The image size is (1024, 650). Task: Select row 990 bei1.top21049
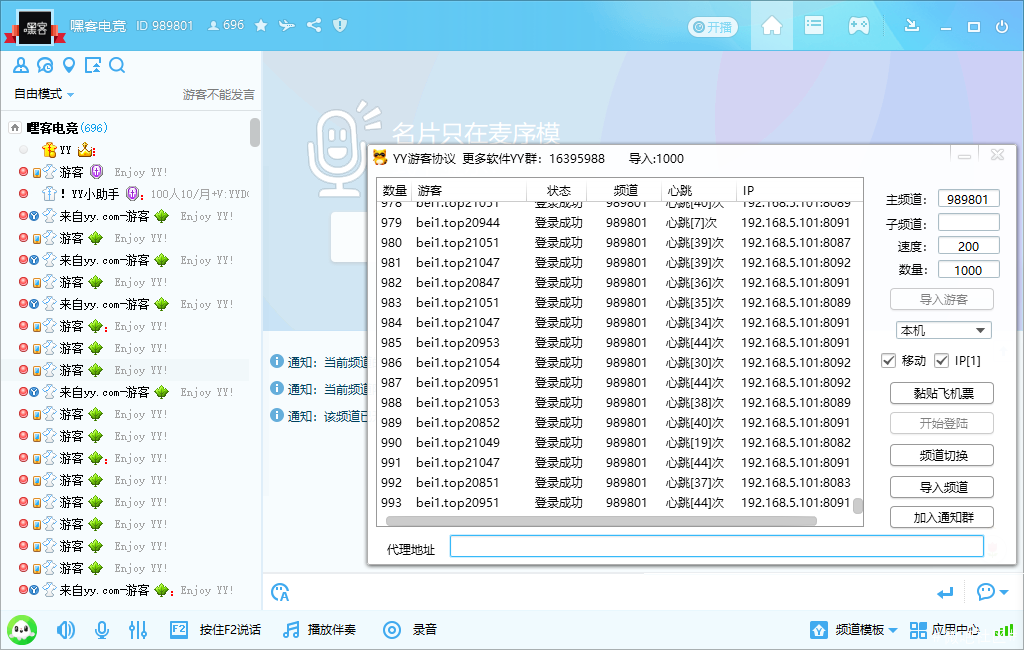point(616,442)
